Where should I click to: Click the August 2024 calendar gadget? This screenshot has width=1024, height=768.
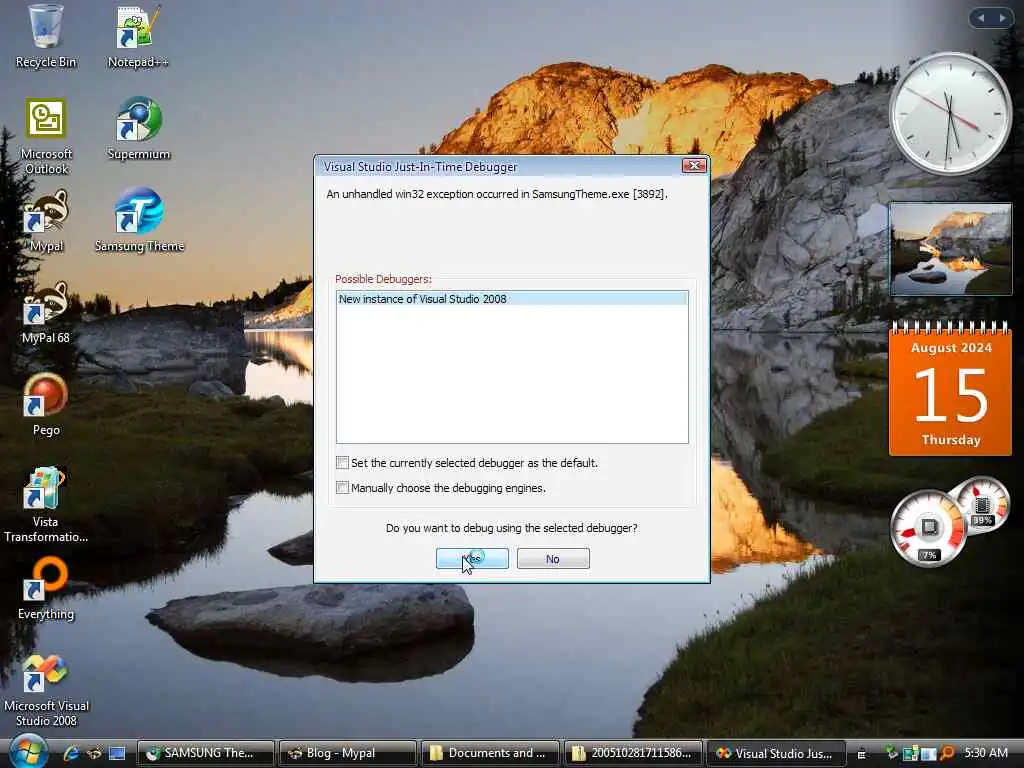(x=950, y=388)
